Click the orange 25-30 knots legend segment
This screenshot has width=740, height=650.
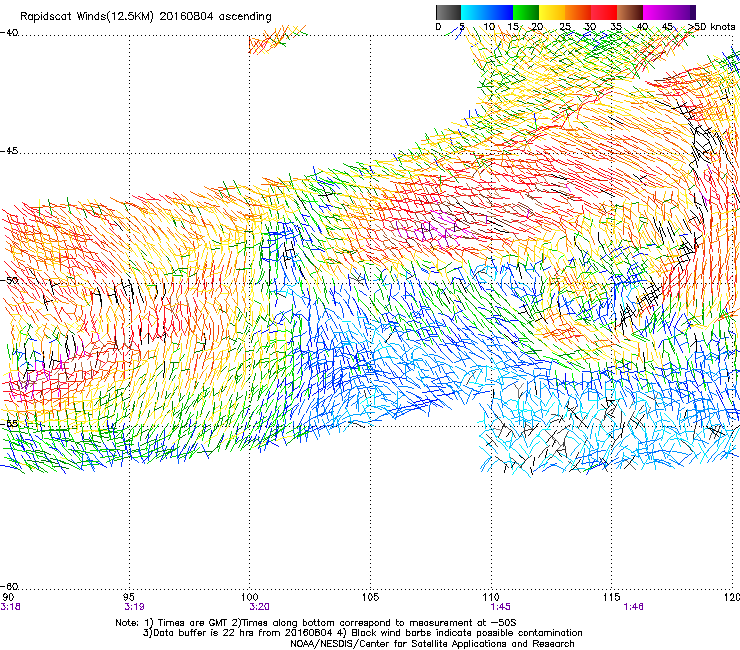(x=578, y=12)
